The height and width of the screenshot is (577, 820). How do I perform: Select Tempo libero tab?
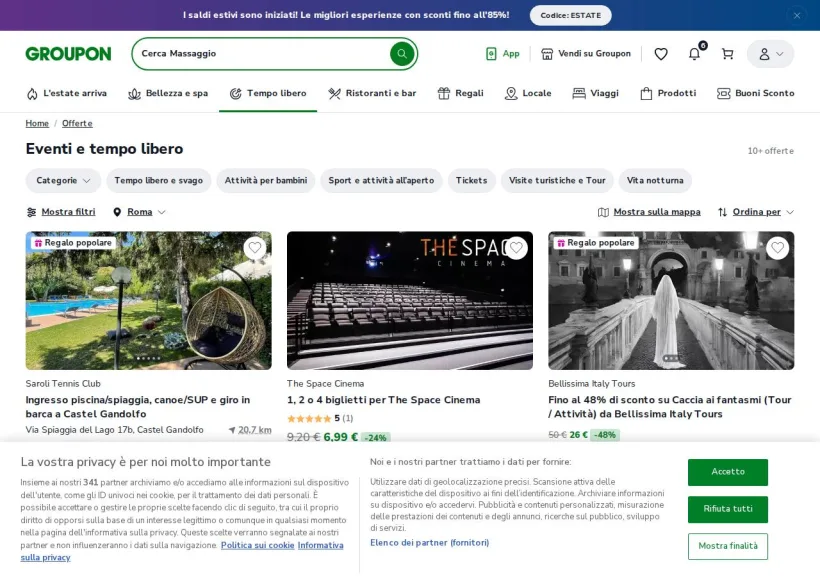(x=268, y=93)
